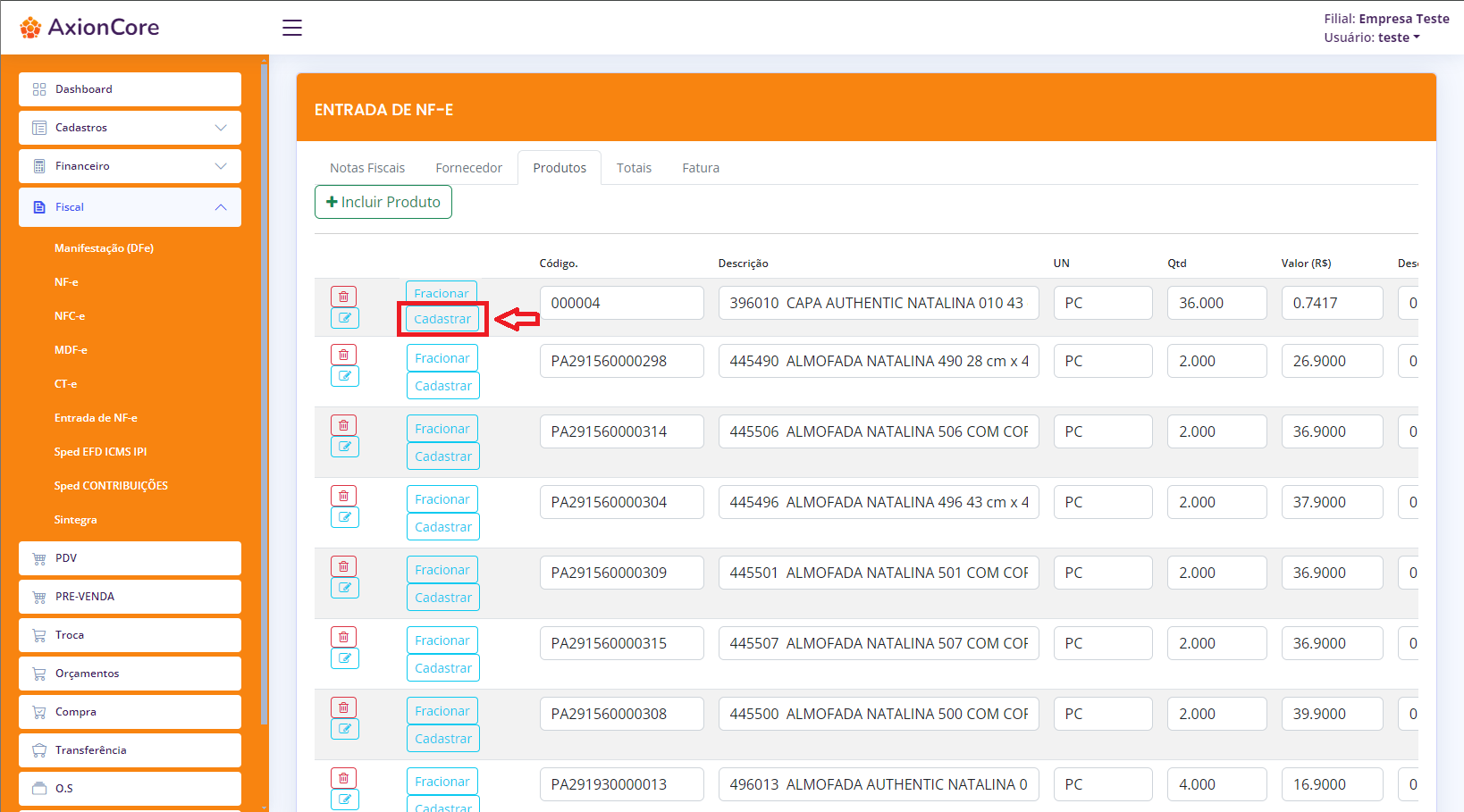Viewport: 1464px width, 812px height.
Task: Edit the row PA291560000304
Action: [344, 517]
